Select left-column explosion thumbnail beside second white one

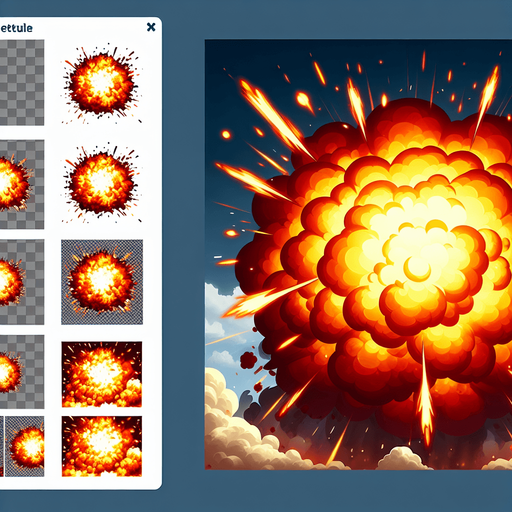tap(22, 184)
